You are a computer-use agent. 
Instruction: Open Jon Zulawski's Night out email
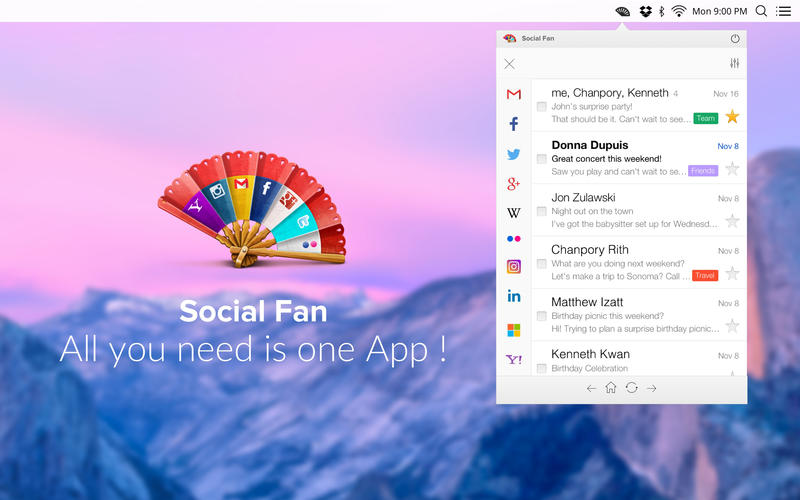click(x=639, y=210)
